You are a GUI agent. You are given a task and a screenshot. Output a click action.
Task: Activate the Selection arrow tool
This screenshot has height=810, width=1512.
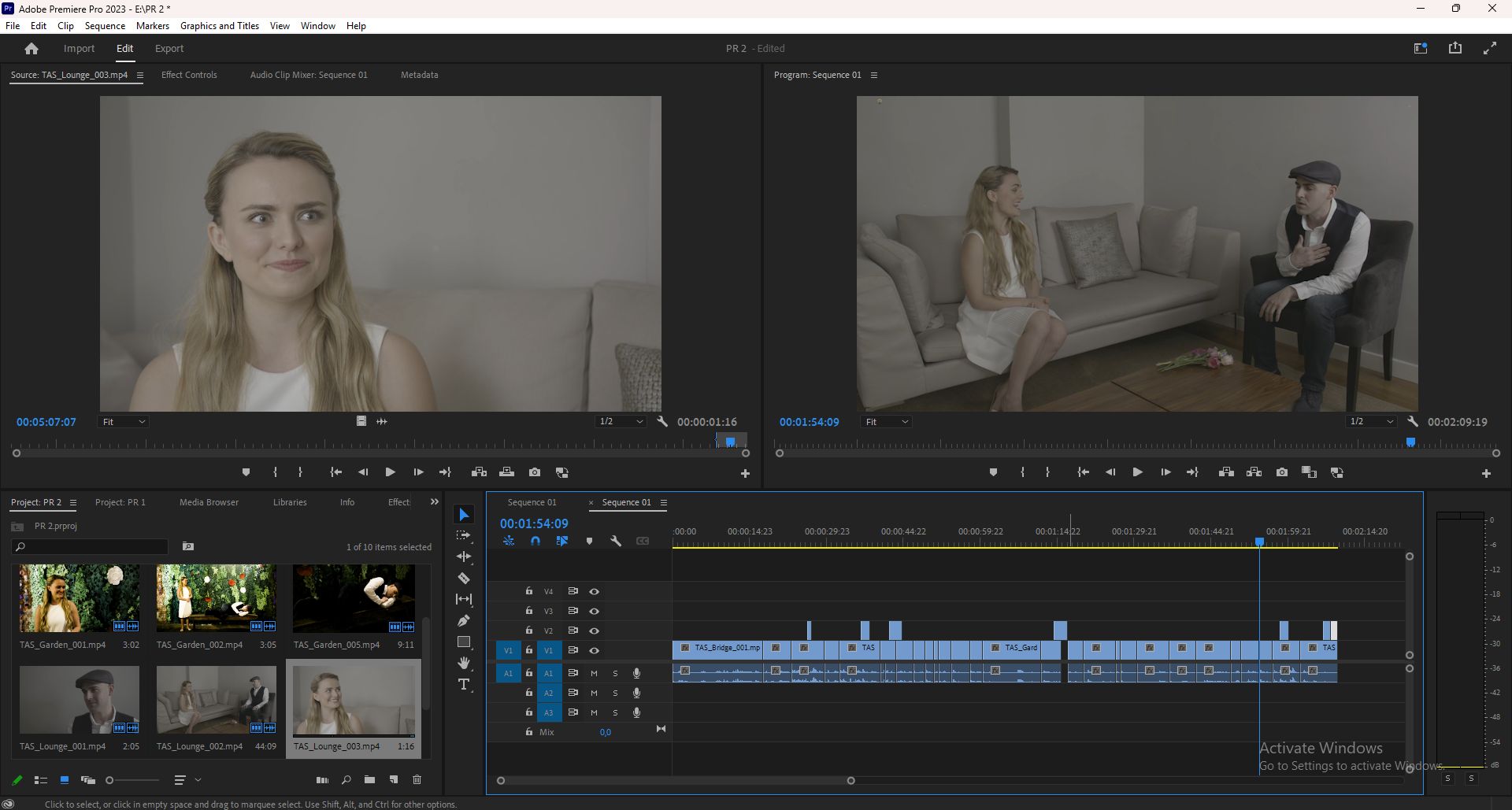pyautogui.click(x=464, y=514)
